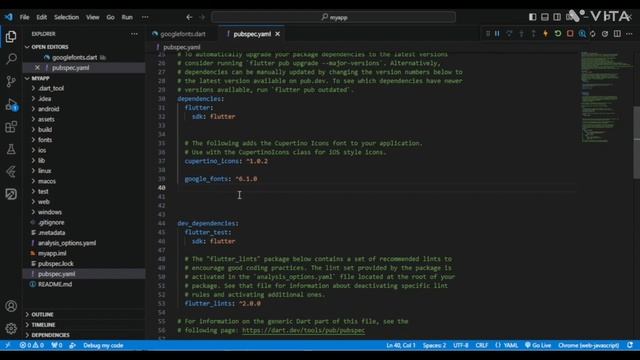The height and width of the screenshot is (360, 640).
Task: Open the Extensions view
Action: [11, 127]
